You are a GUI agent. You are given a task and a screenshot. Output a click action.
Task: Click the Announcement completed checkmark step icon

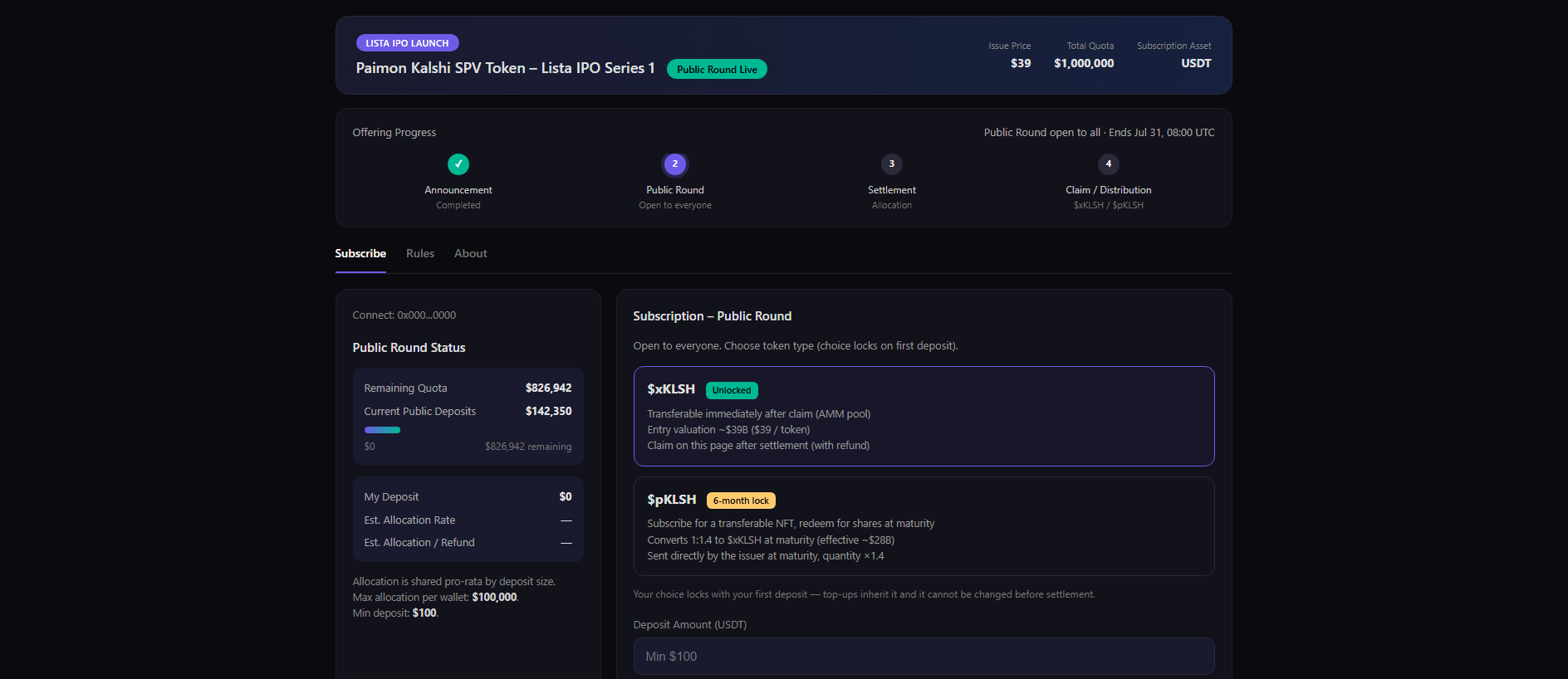click(x=458, y=164)
